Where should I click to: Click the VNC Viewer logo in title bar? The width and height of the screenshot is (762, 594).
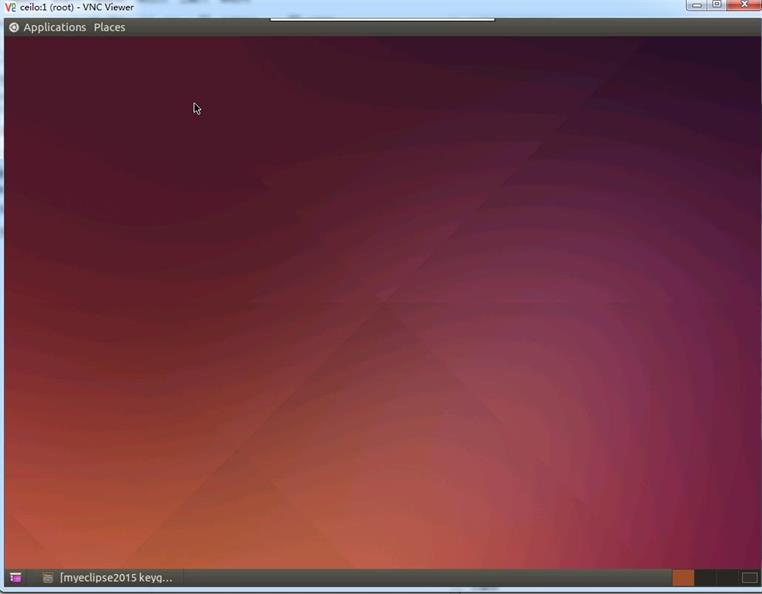tap(10, 7)
